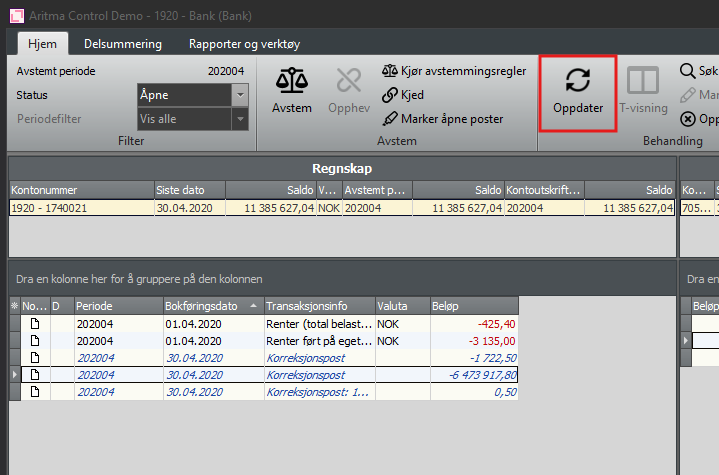Click the Kontonummer column header
719x475 pixels.
80,190
